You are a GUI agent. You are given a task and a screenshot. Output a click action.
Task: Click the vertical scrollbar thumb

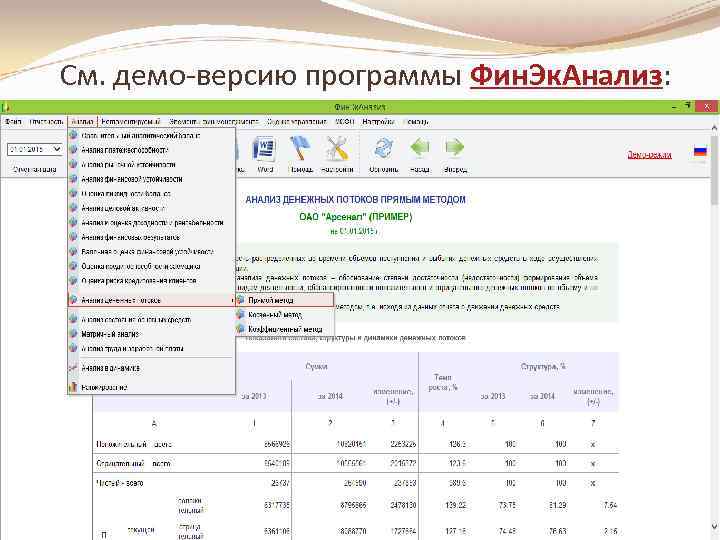click(x=714, y=170)
